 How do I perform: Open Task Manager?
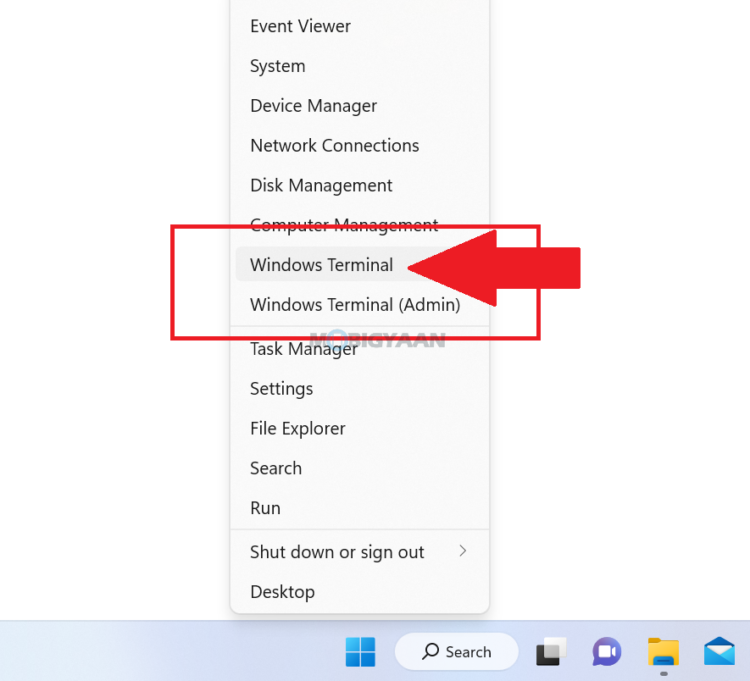(360, 349)
